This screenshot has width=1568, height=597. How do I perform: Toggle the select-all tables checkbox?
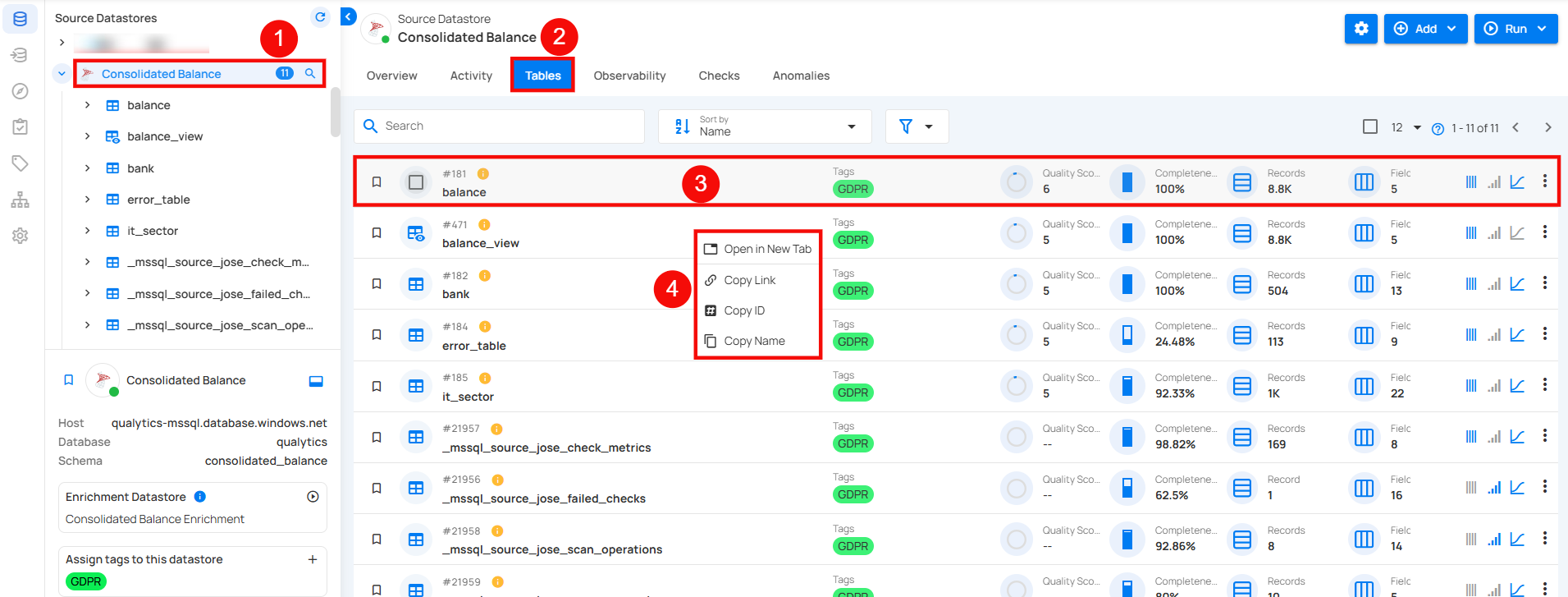1369,126
